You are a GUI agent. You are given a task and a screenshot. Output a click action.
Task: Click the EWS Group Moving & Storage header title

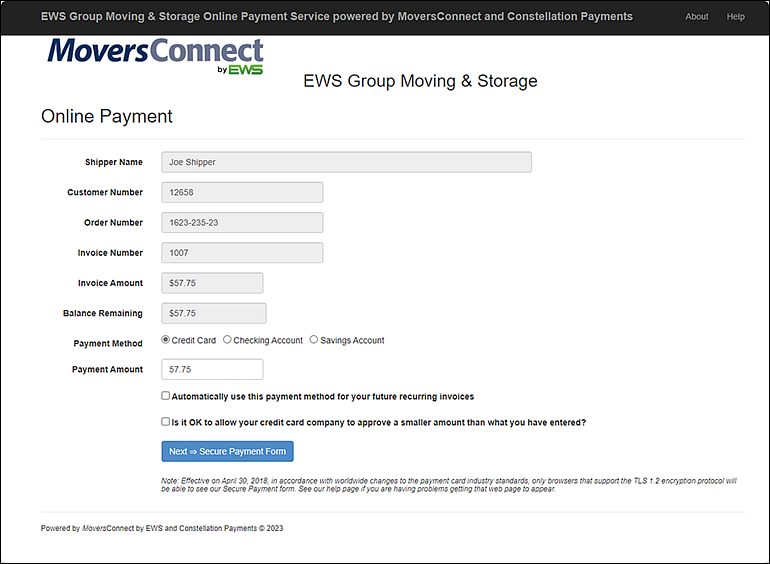tap(336, 17)
